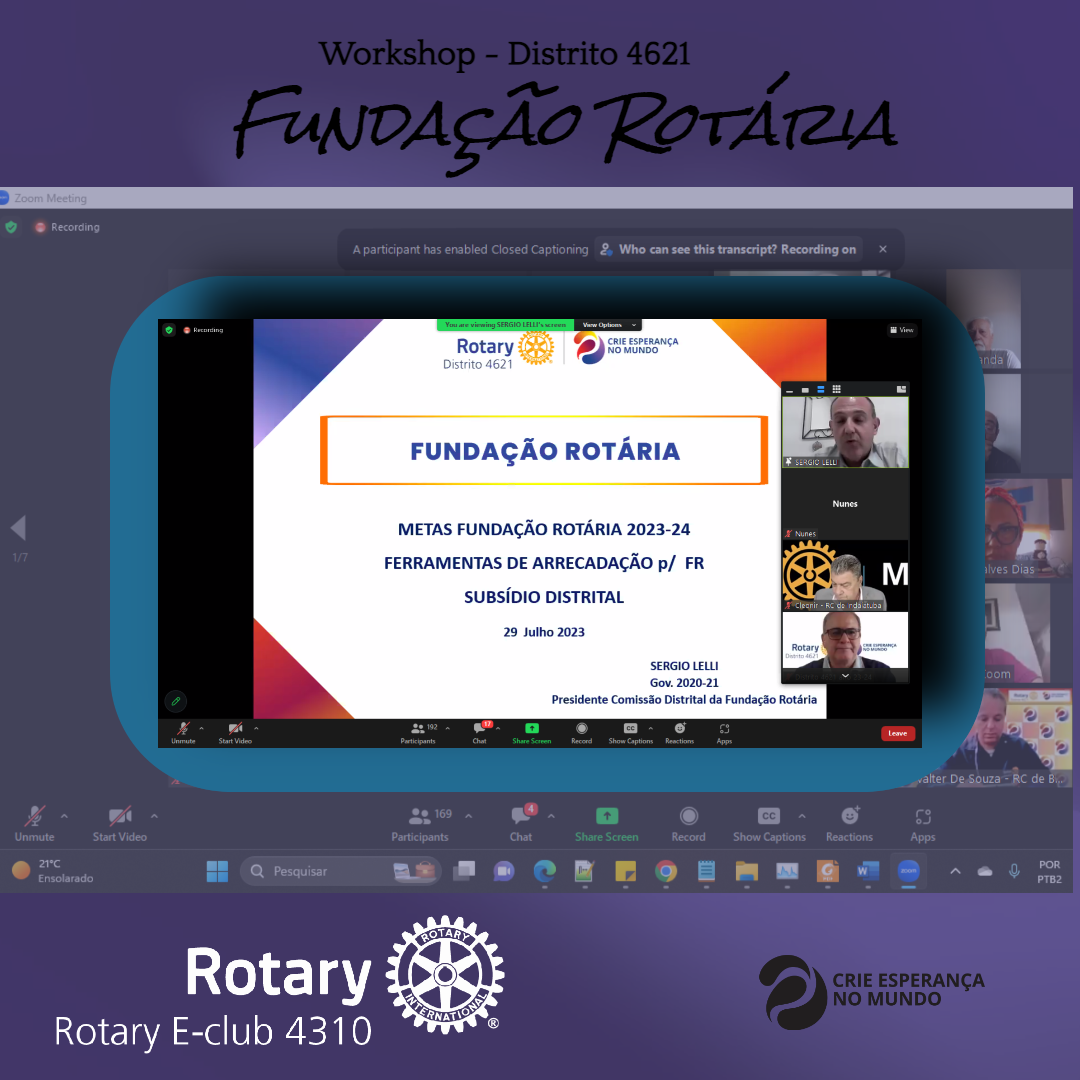Switch thumbnail panel to grid view

coord(836,389)
